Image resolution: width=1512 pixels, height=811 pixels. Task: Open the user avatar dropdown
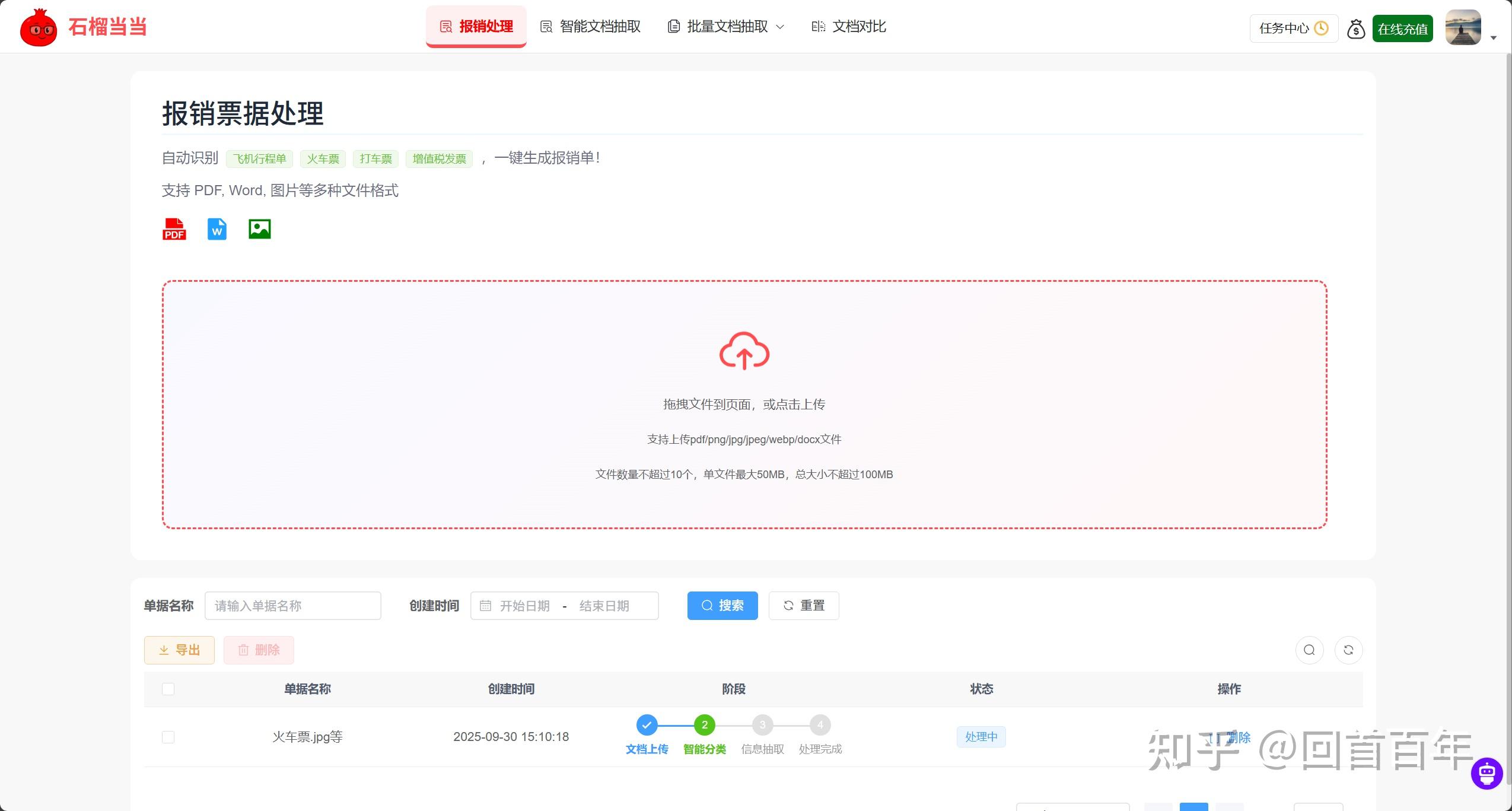tap(1463, 27)
